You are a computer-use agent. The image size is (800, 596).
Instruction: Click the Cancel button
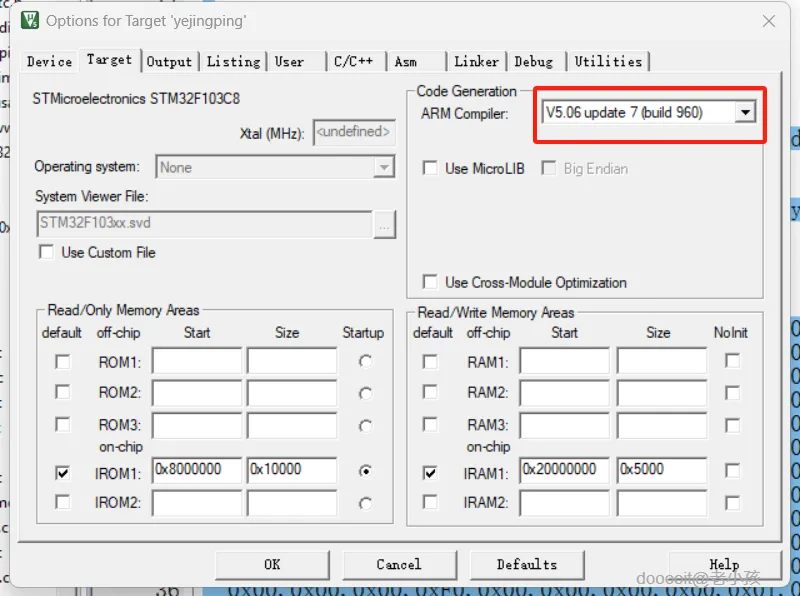tap(399, 564)
